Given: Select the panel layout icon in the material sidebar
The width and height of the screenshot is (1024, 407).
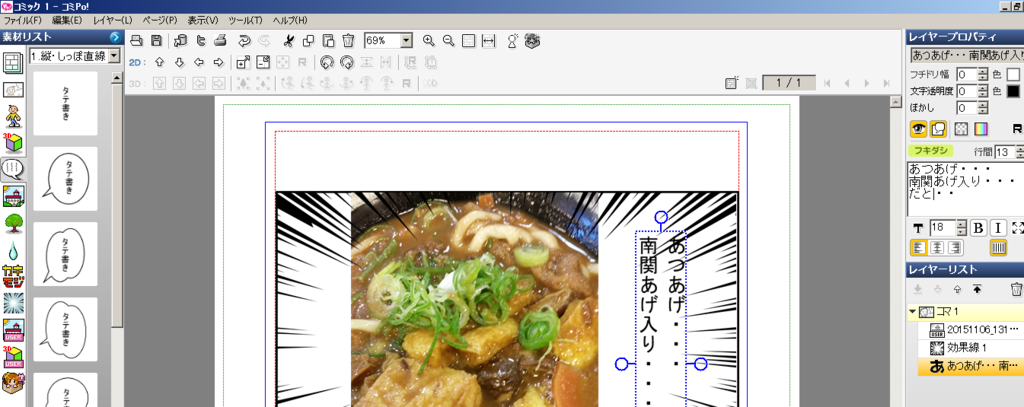Looking at the screenshot, I should (12, 62).
